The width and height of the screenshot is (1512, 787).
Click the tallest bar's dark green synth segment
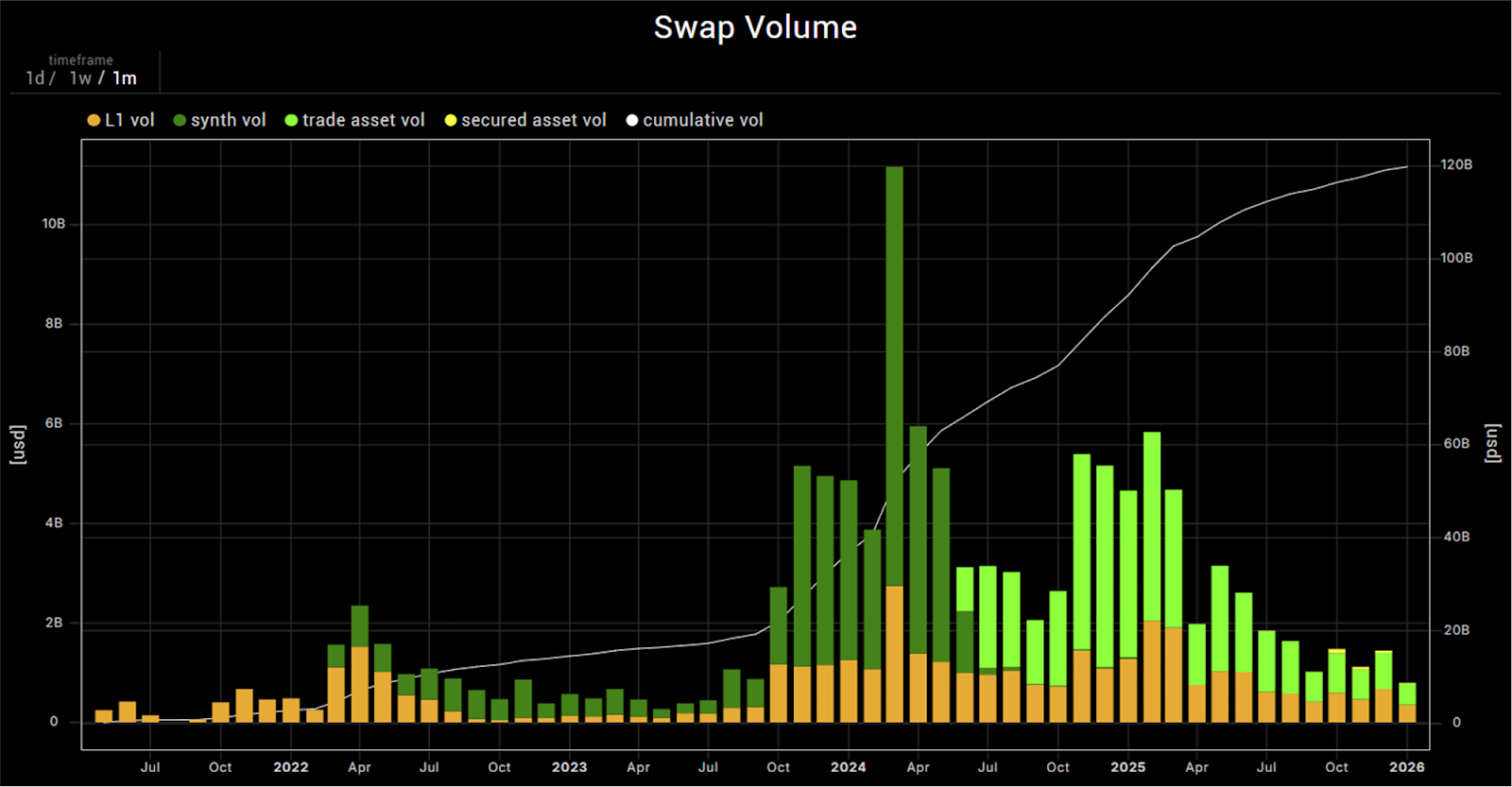(x=894, y=378)
